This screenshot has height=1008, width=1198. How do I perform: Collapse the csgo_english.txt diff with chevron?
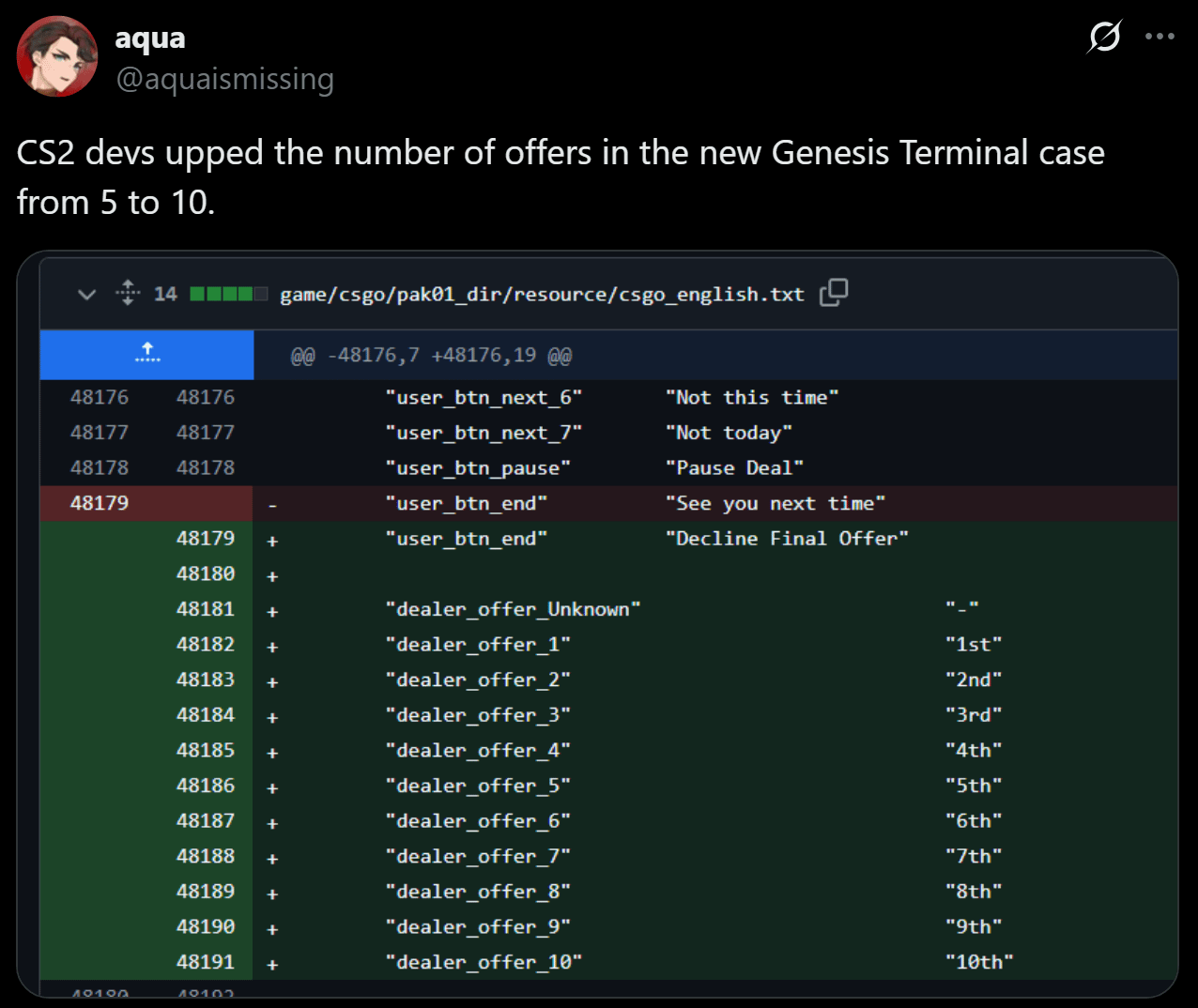(x=86, y=295)
